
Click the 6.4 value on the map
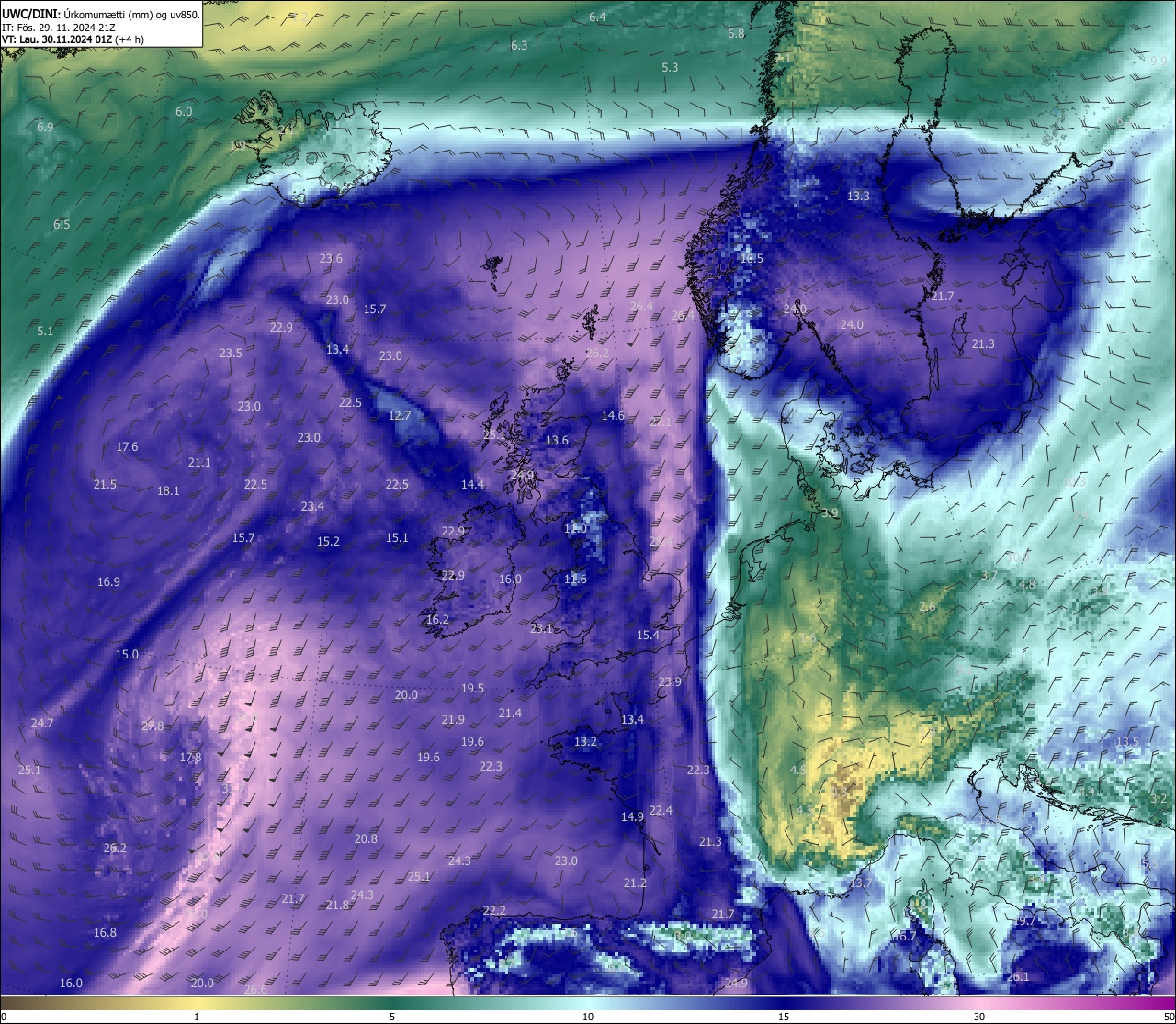tap(597, 17)
